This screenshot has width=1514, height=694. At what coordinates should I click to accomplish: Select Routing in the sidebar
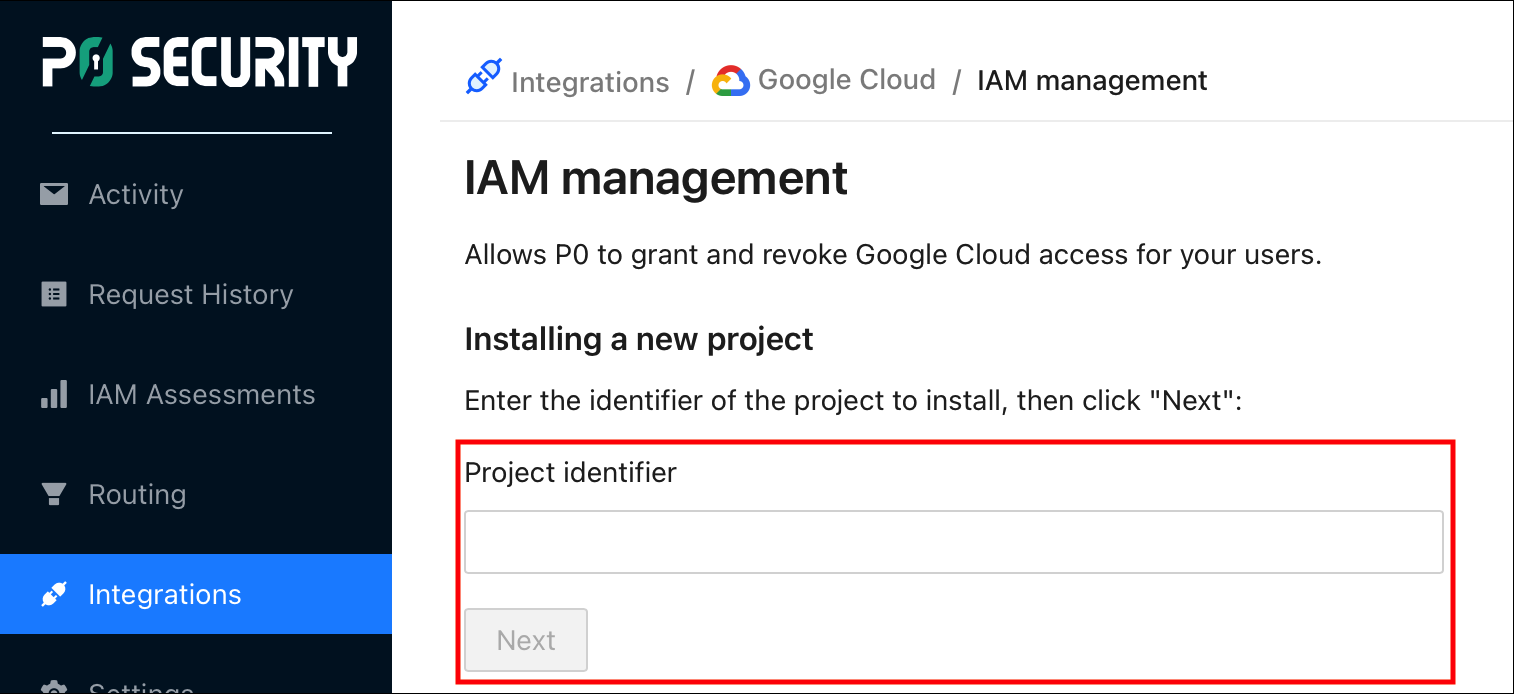tap(137, 494)
